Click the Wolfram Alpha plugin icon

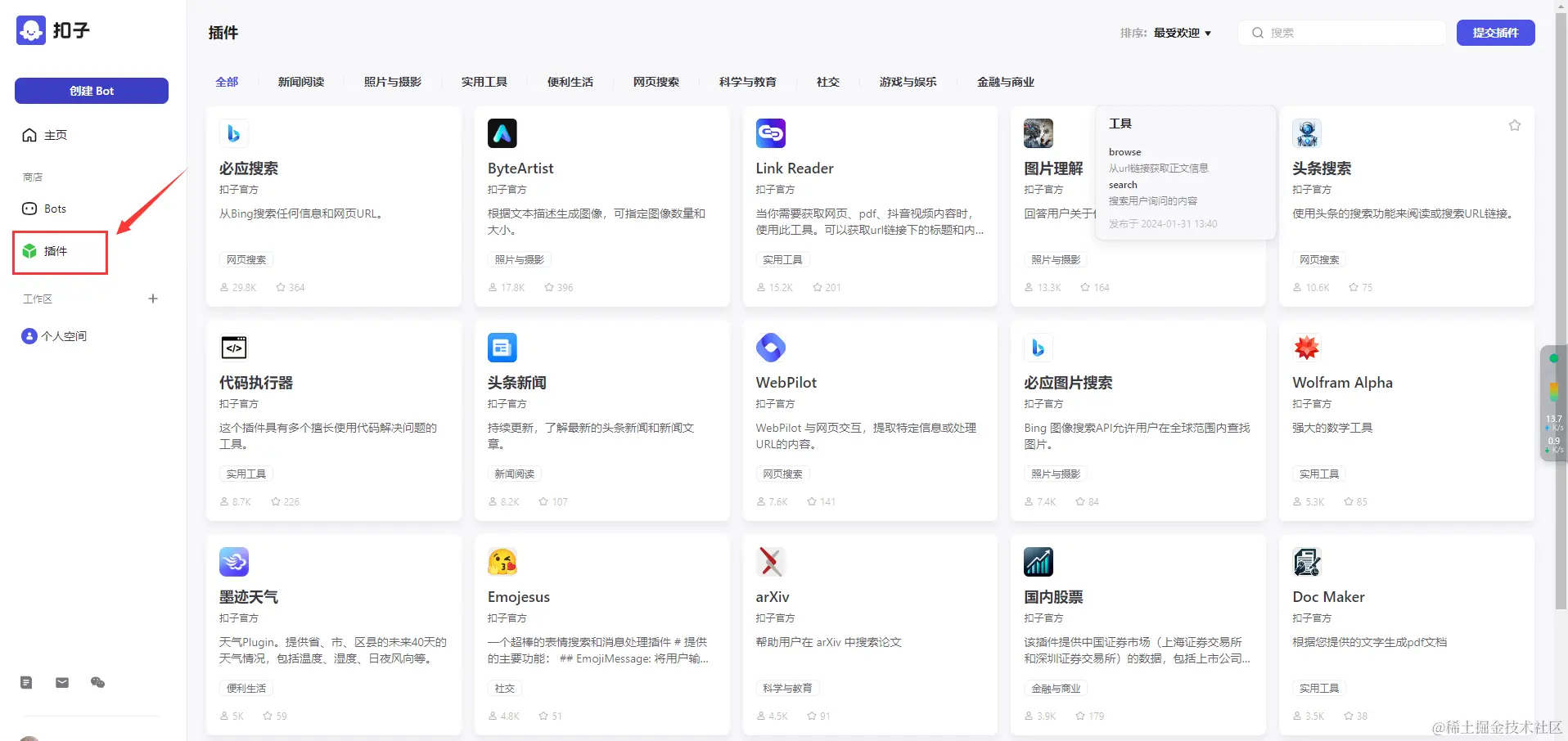[1307, 348]
